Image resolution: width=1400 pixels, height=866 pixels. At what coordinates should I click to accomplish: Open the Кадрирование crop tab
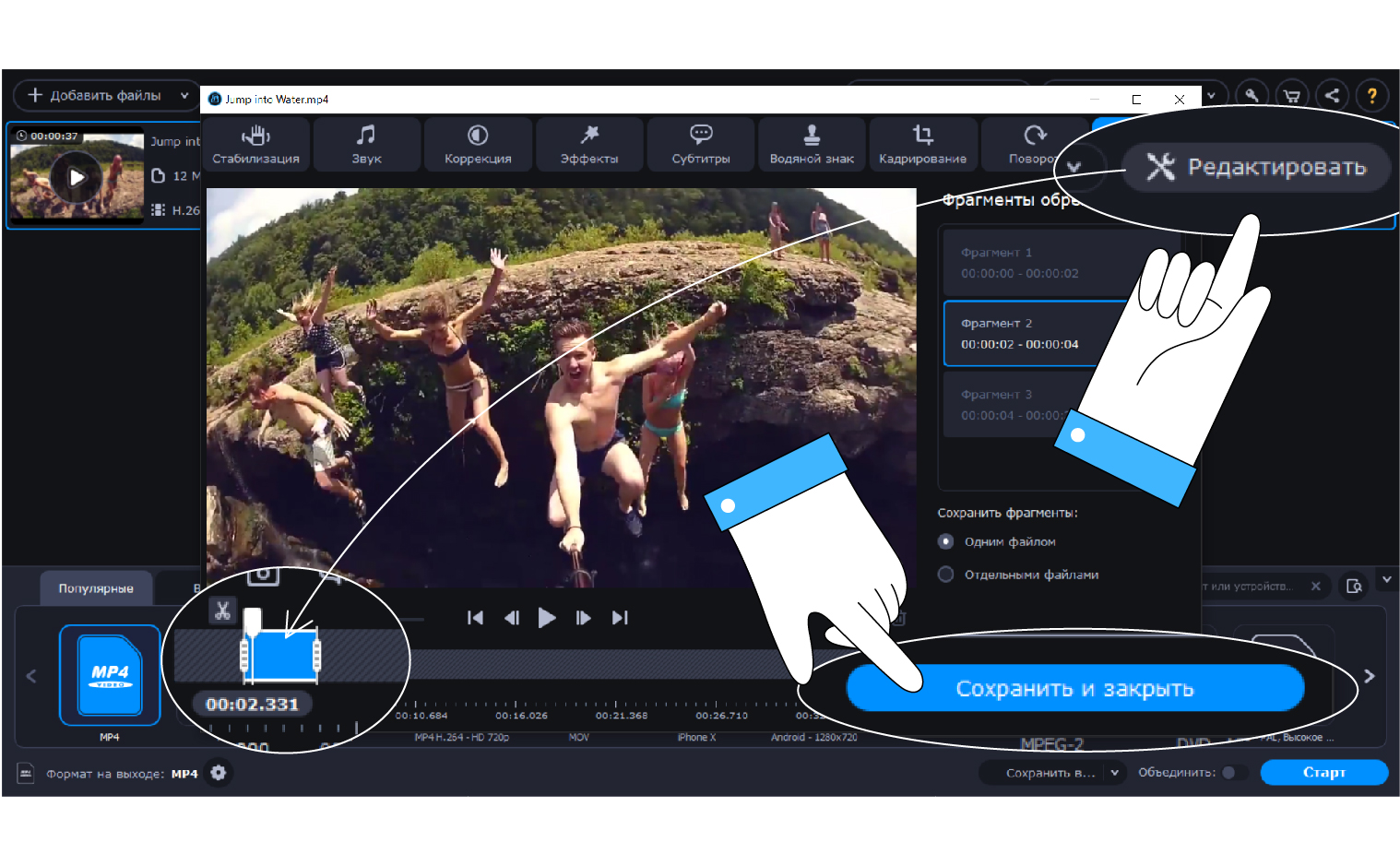pos(922,145)
